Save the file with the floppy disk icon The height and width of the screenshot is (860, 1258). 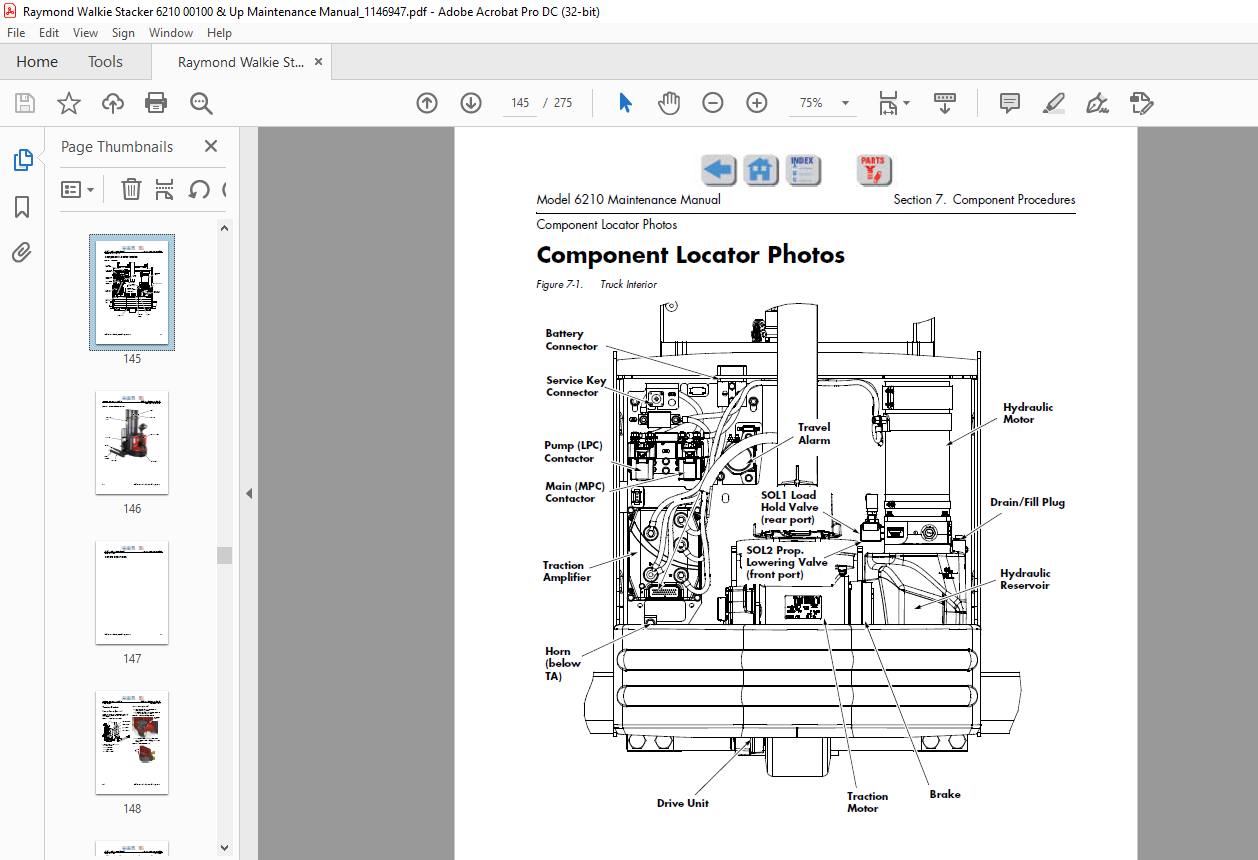tap(25, 103)
